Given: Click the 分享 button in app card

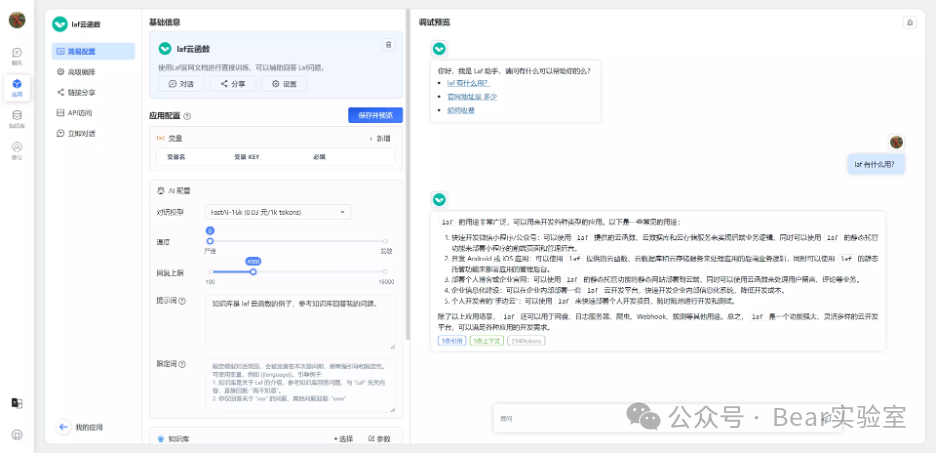Looking at the screenshot, I should [232, 84].
